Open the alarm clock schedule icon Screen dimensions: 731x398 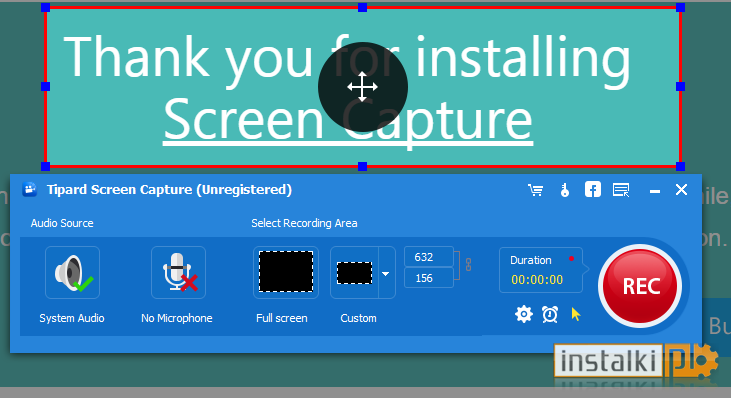[550, 314]
